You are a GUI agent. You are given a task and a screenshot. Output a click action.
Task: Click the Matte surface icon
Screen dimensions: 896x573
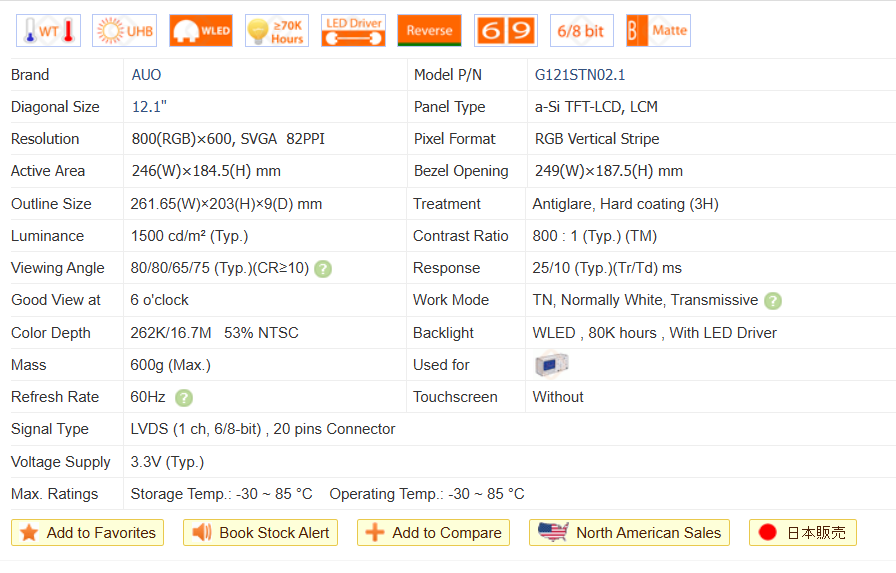tap(658, 31)
